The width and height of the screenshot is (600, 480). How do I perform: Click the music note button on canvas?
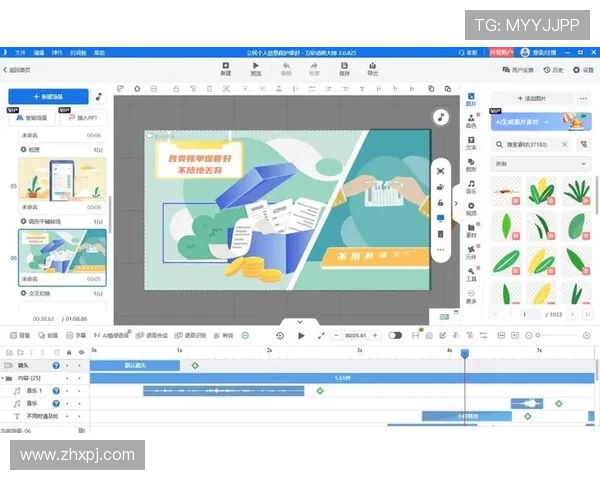440,117
